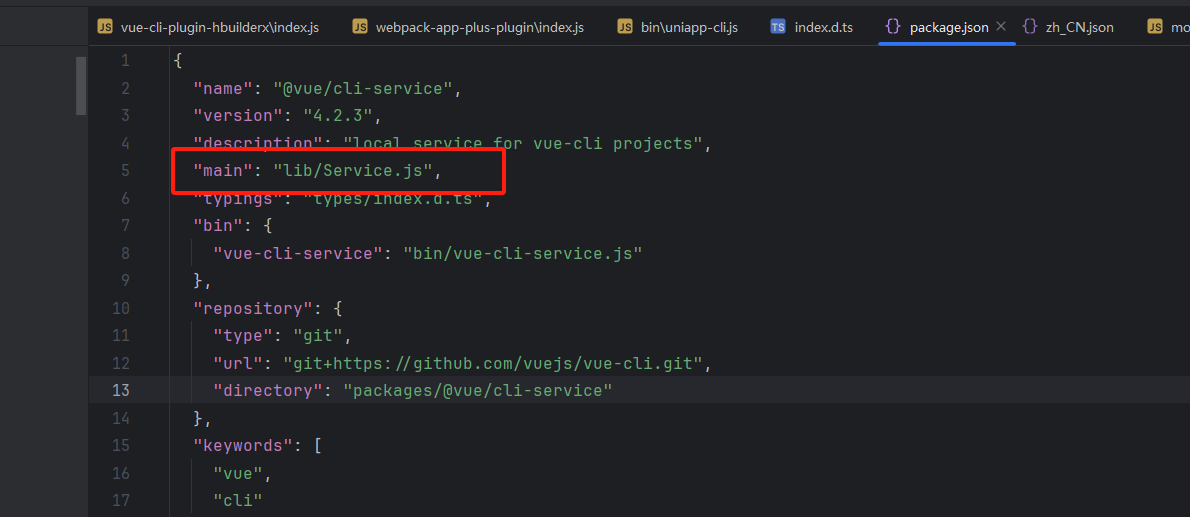This screenshot has width=1190, height=517.
Task: Close the package.json tab
Action: 1001,27
